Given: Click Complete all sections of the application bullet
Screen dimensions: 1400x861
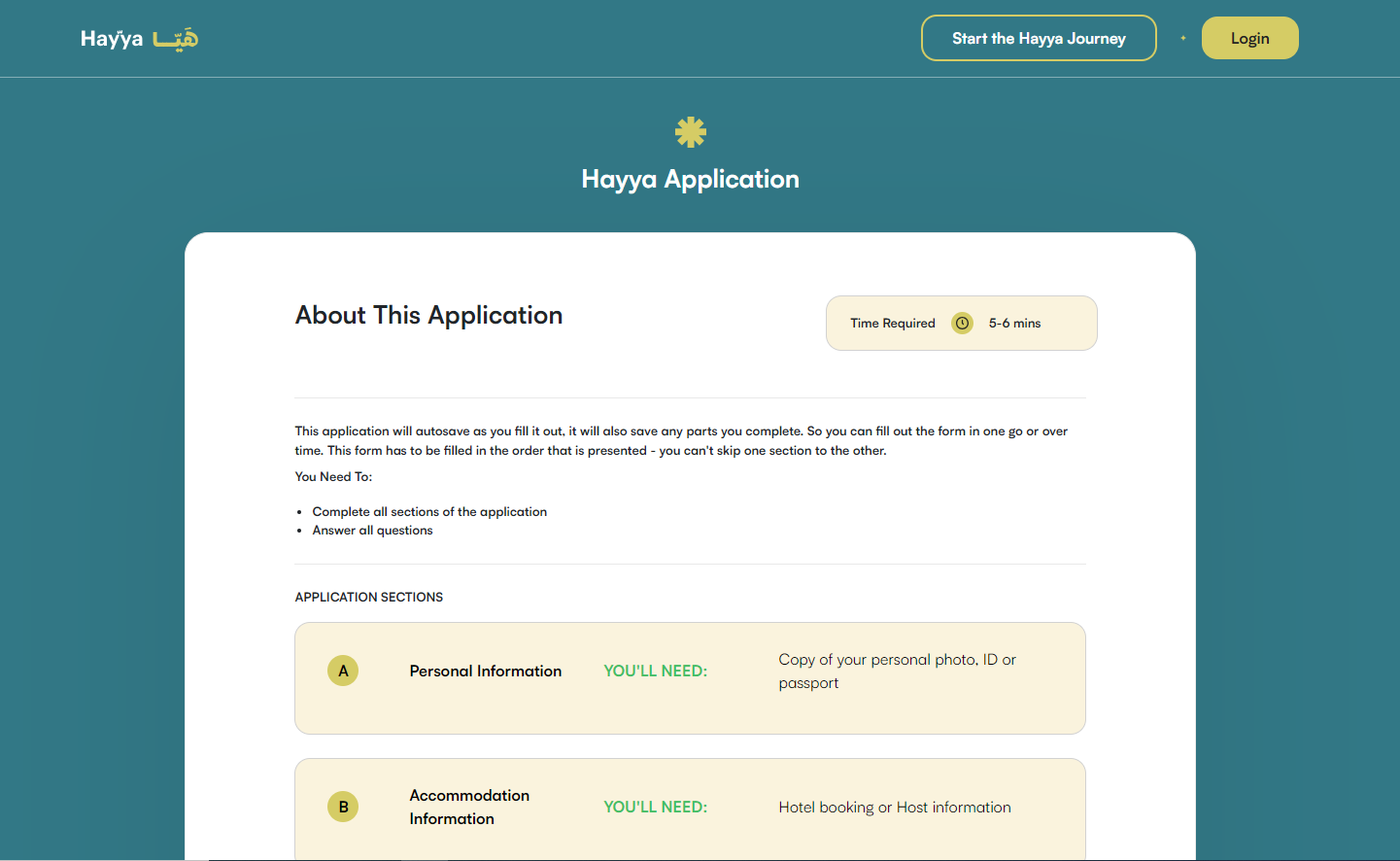Looking at the screenshot, I should [429, 511].
